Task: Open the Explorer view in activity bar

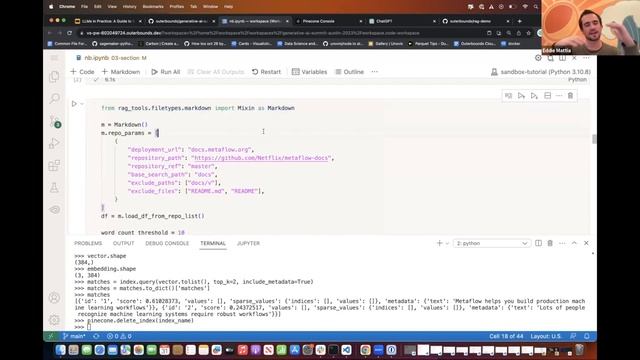Action: click(x=54, y=77)
